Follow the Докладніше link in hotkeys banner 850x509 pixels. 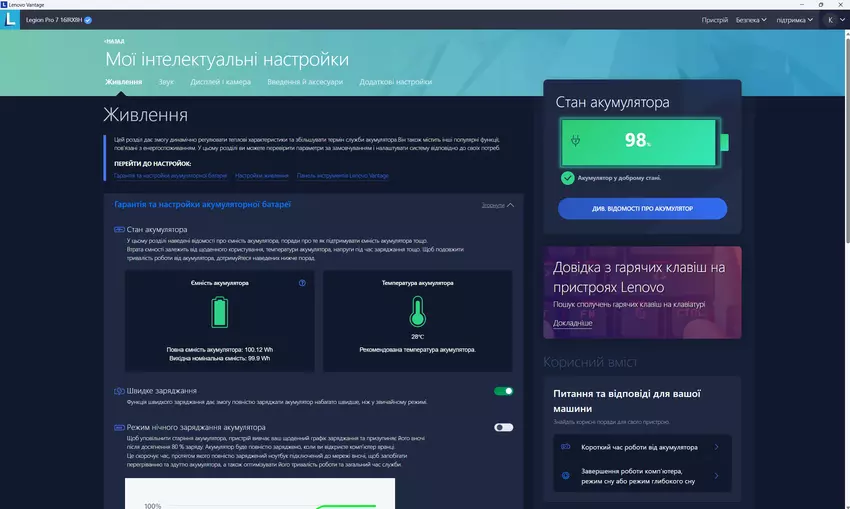tap(572, 323)
